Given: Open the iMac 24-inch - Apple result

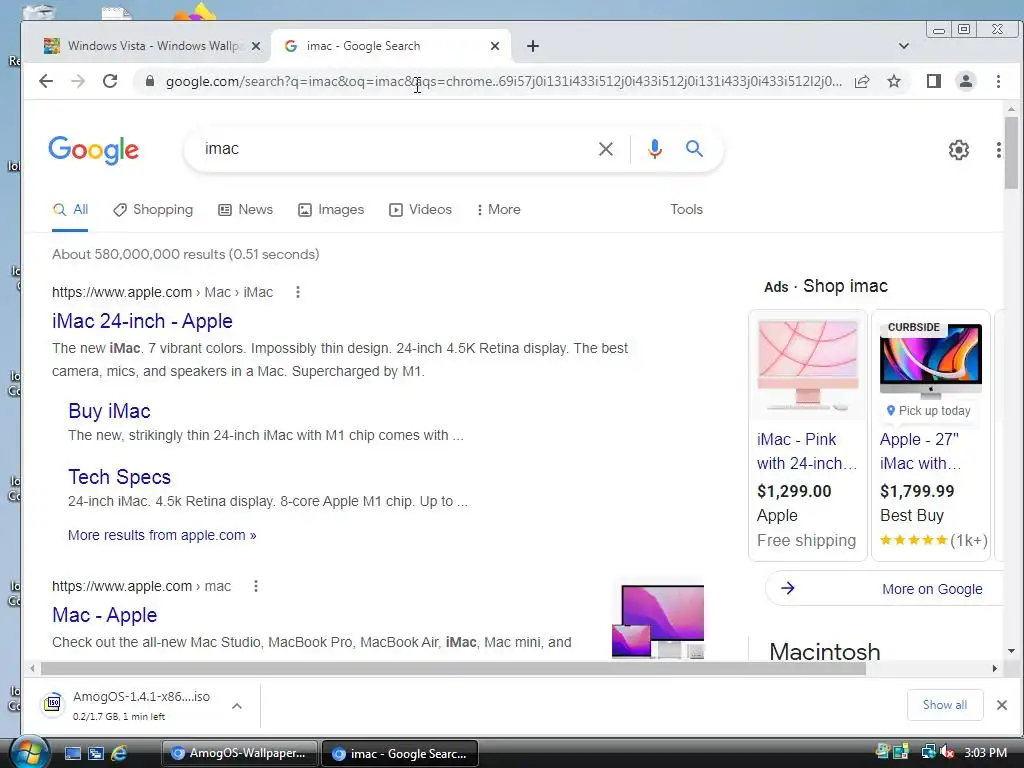Looking at the screenshot, I should [x=142, y=321].
